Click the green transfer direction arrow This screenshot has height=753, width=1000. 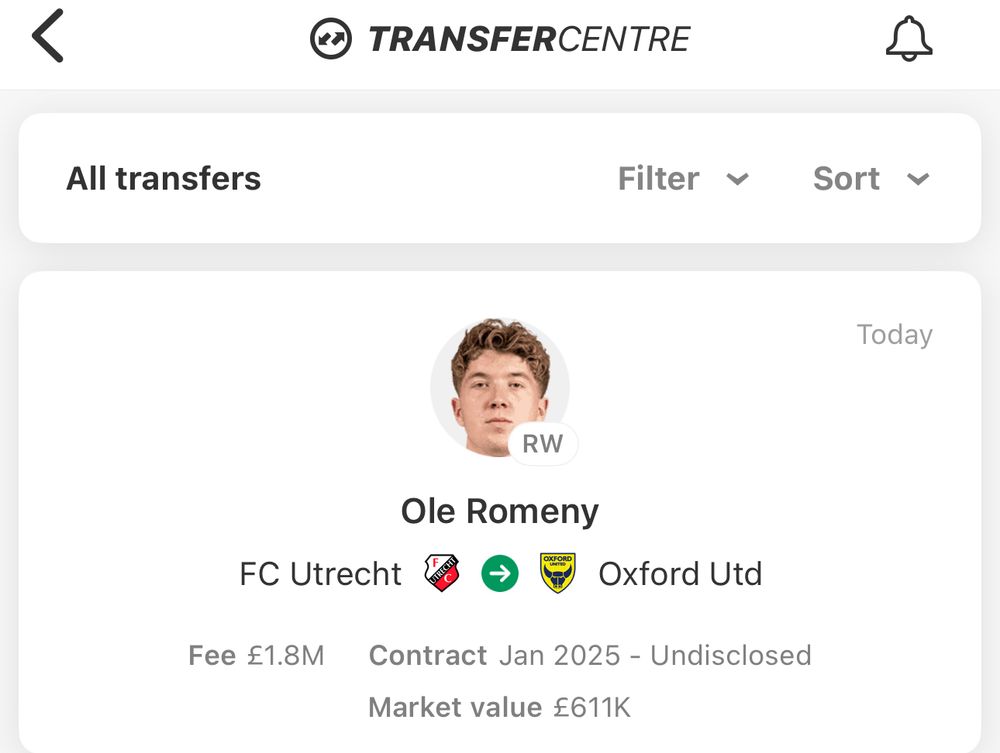(x=500, y=574)
